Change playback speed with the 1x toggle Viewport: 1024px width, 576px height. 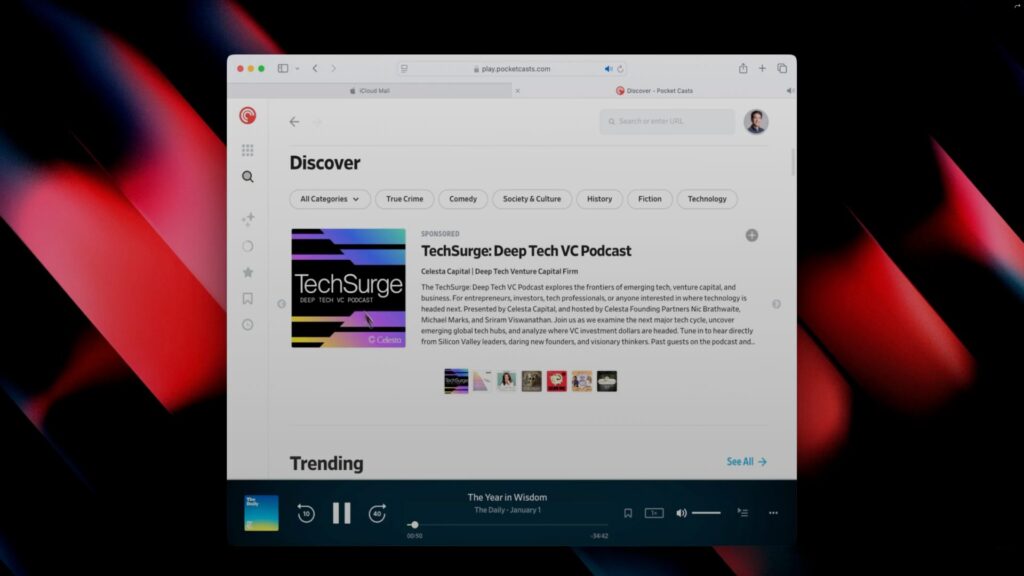[653, 512]
